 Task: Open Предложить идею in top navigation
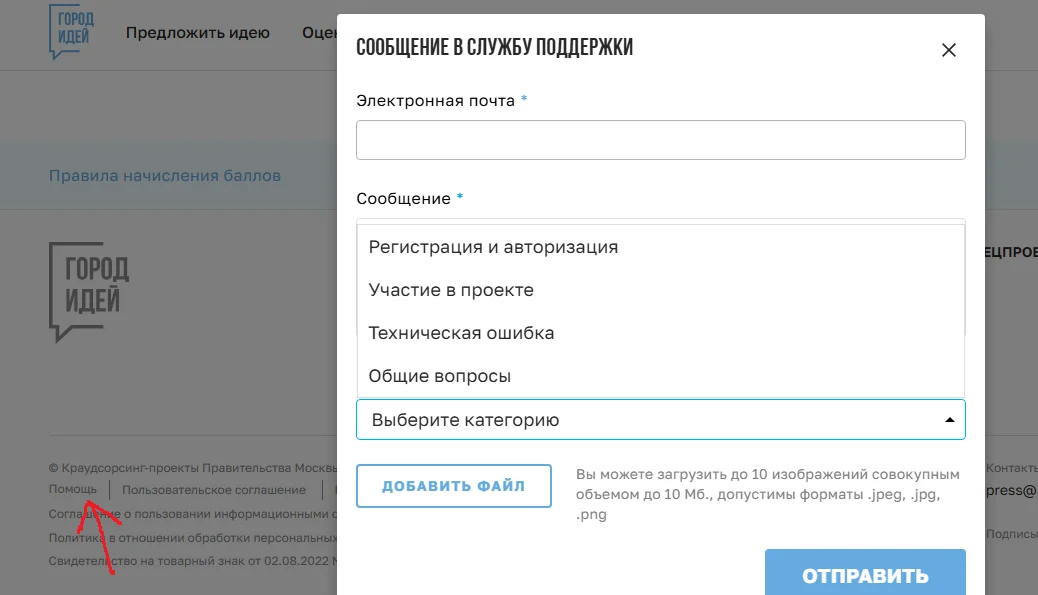pyautogui.click(x=198, y=32)
